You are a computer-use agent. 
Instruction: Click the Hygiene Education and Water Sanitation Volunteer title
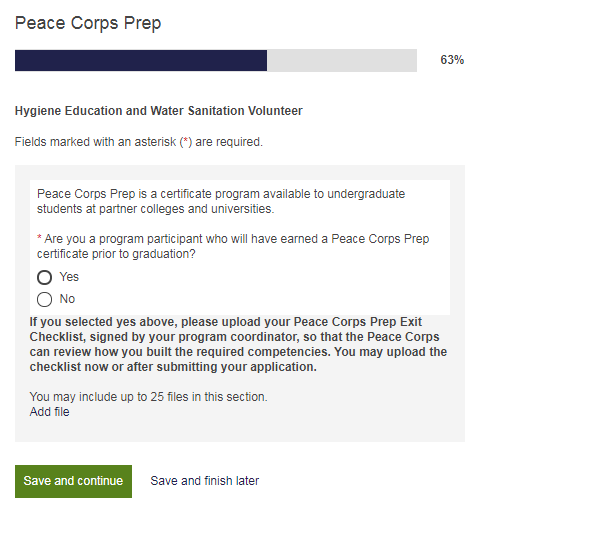tap(159, 111)
